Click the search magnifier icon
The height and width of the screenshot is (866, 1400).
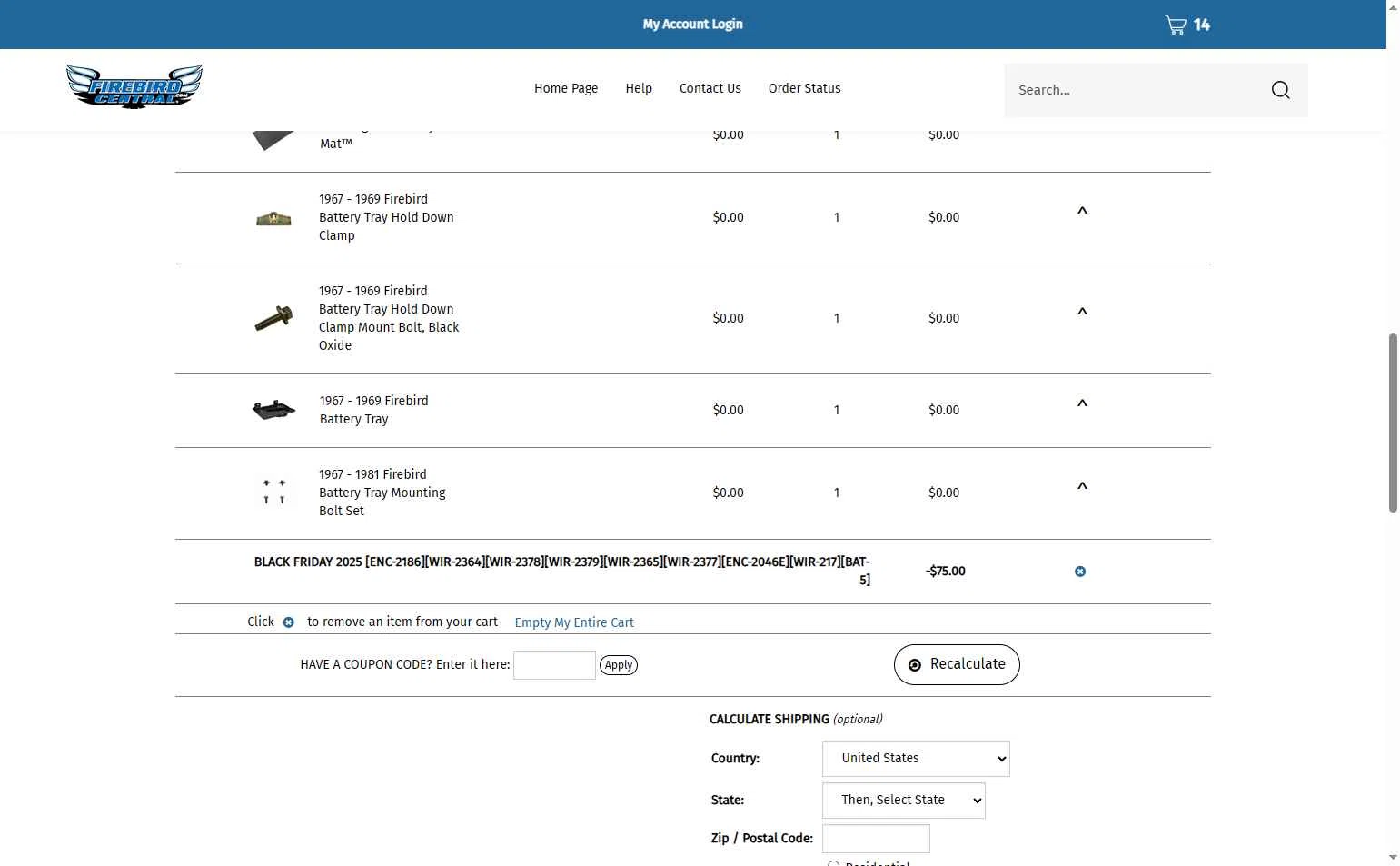pos(1281,90)
